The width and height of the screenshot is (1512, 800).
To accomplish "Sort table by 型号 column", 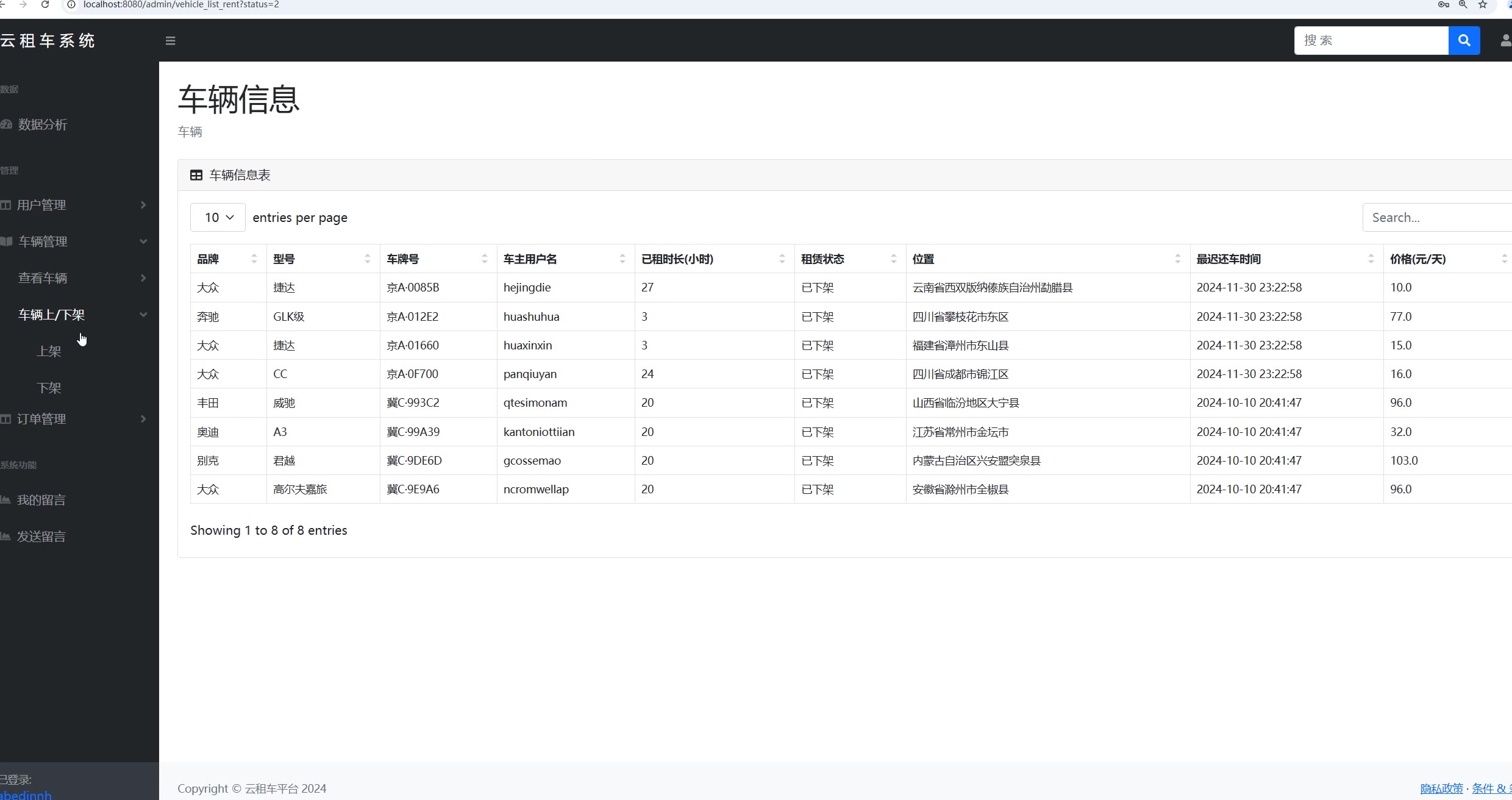I will 323,259.
